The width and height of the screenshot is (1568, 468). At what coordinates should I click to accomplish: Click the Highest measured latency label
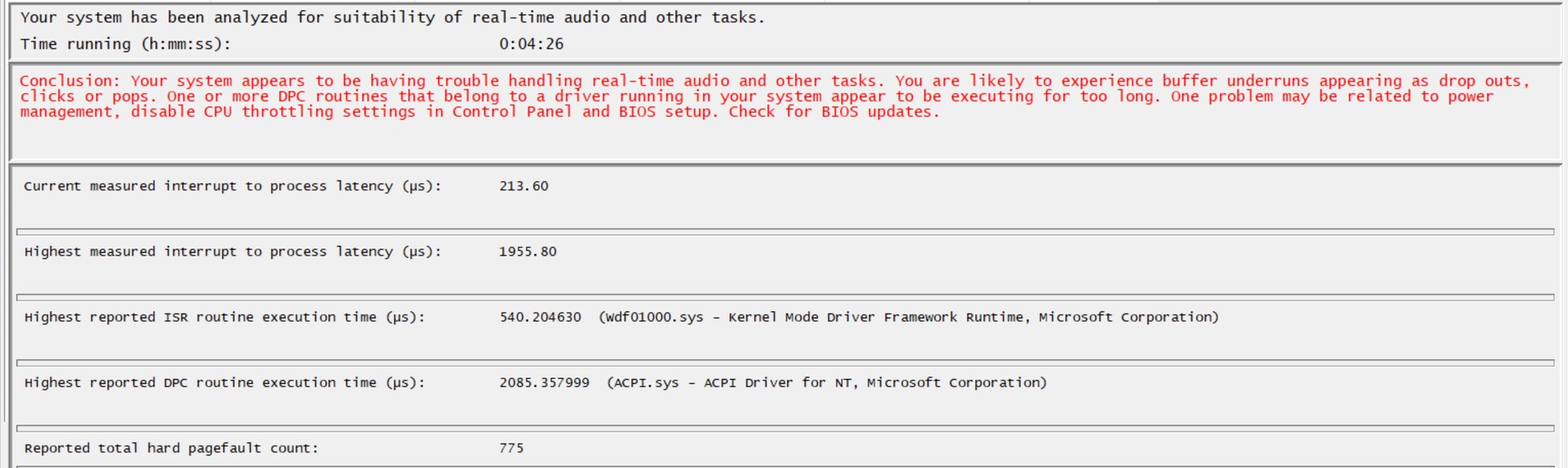pos(232,252)
